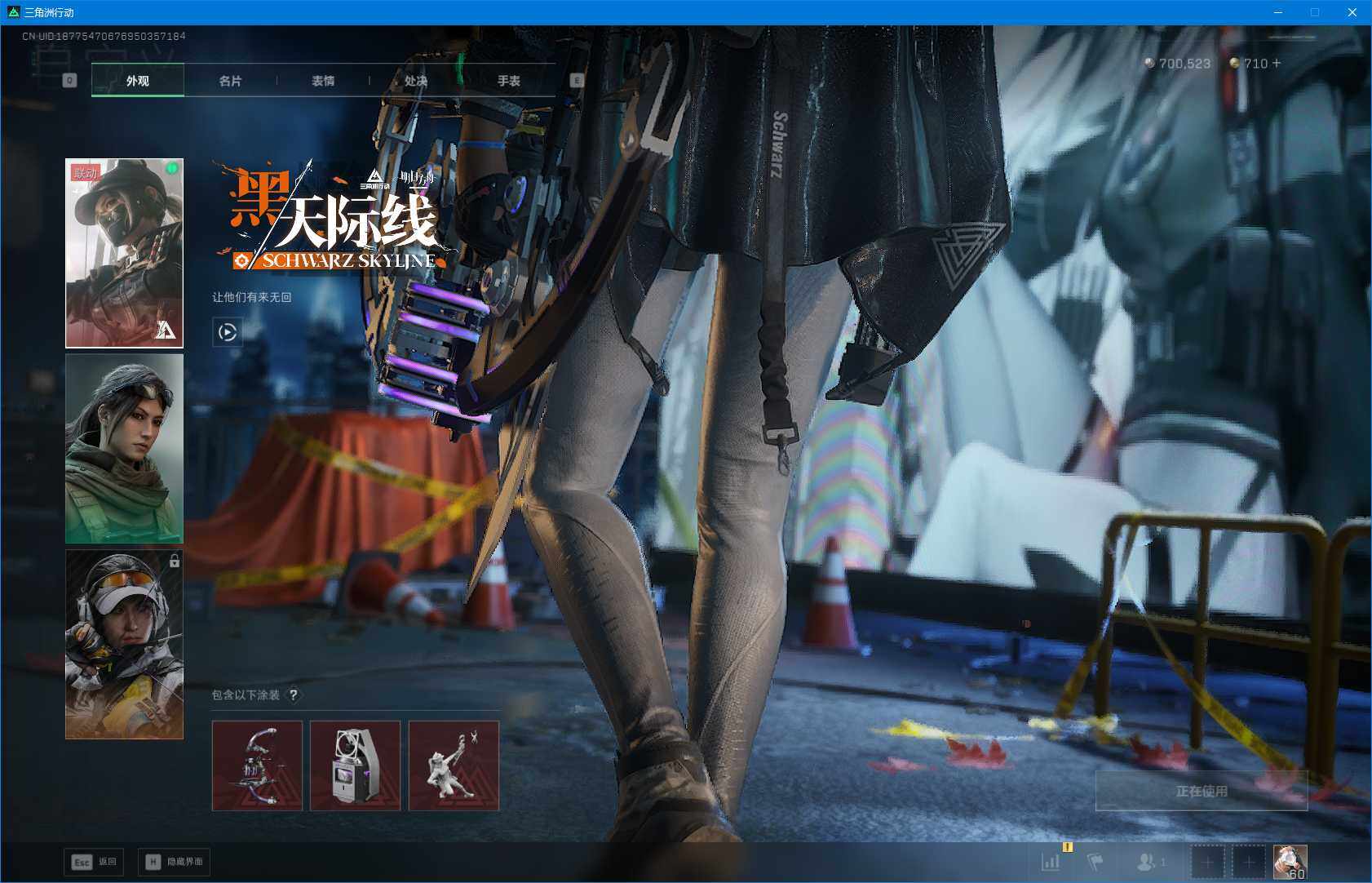Viewport: 1372px width, 883px height.
Task: Minimize the 三角洲行动 window
Action: [1278, 12]
